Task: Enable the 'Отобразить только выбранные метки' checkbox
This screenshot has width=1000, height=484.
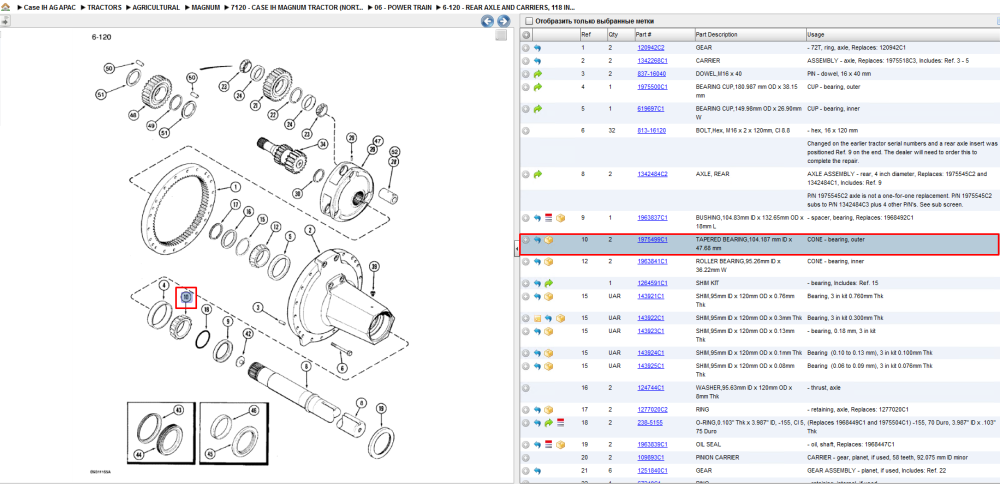Action: (x=529, y=21)
